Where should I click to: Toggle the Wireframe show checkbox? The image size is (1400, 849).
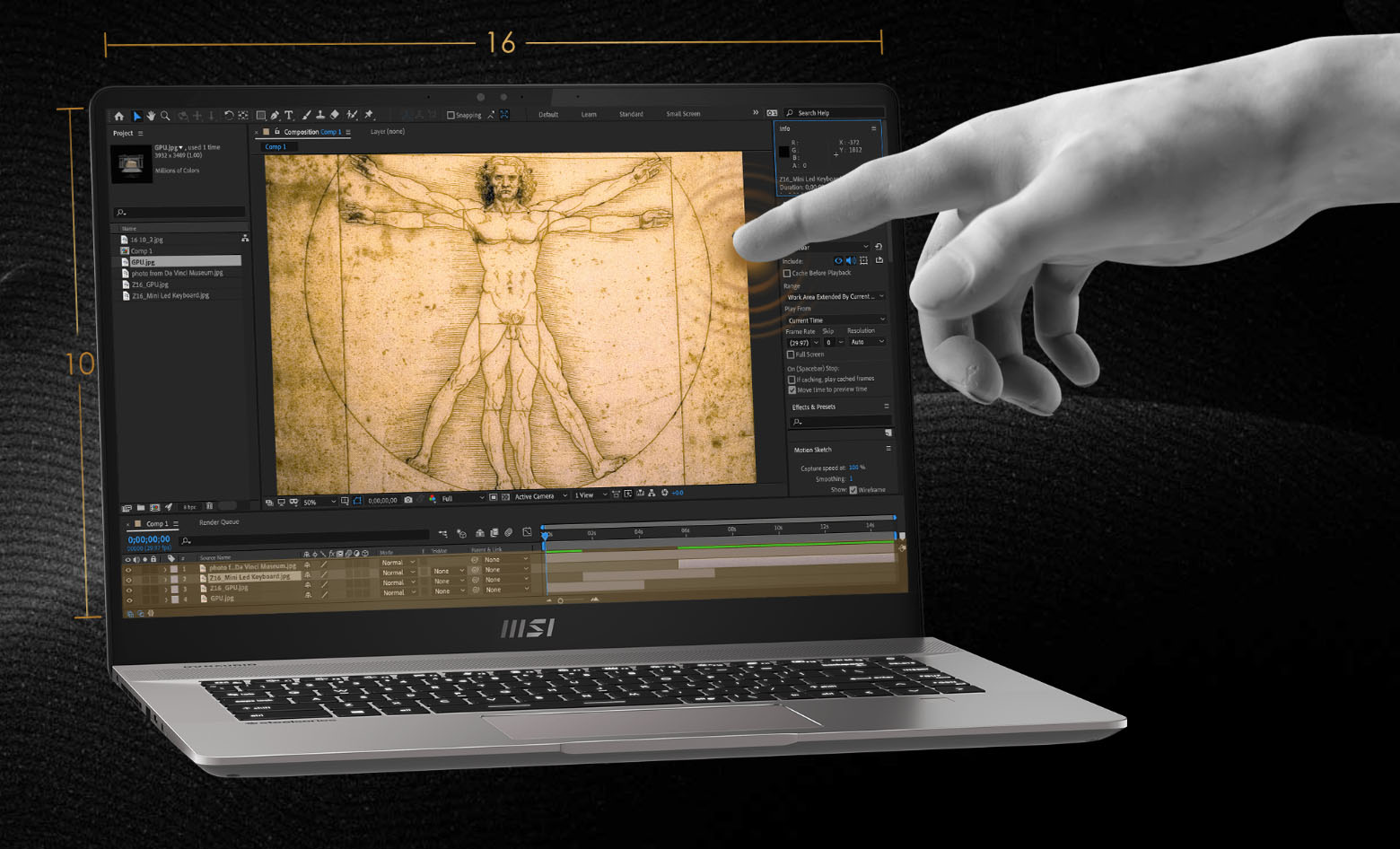coord(853,490)
